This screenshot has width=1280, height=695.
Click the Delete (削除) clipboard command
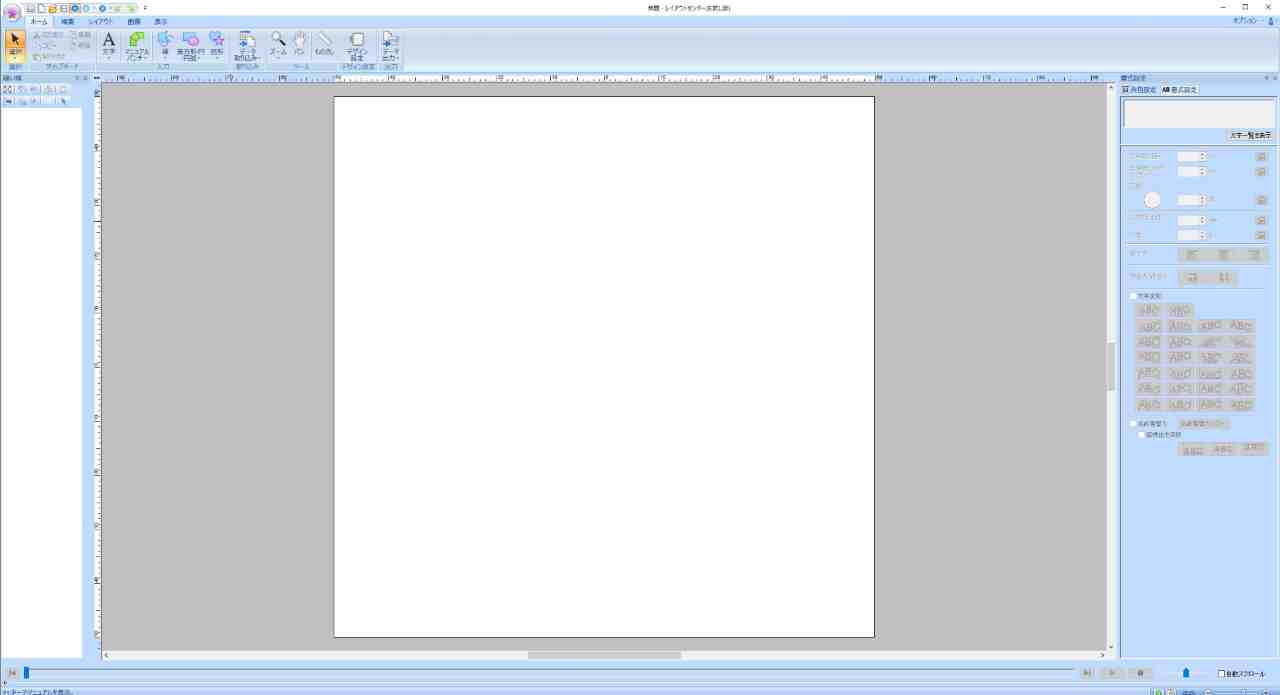[80, 46]
